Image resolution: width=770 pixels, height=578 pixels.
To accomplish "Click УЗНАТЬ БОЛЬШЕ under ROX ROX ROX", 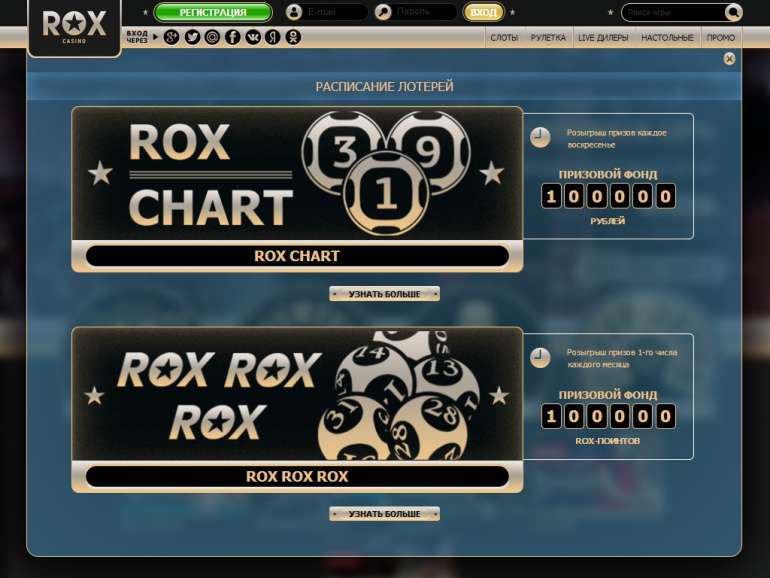I will coord(384,514).
